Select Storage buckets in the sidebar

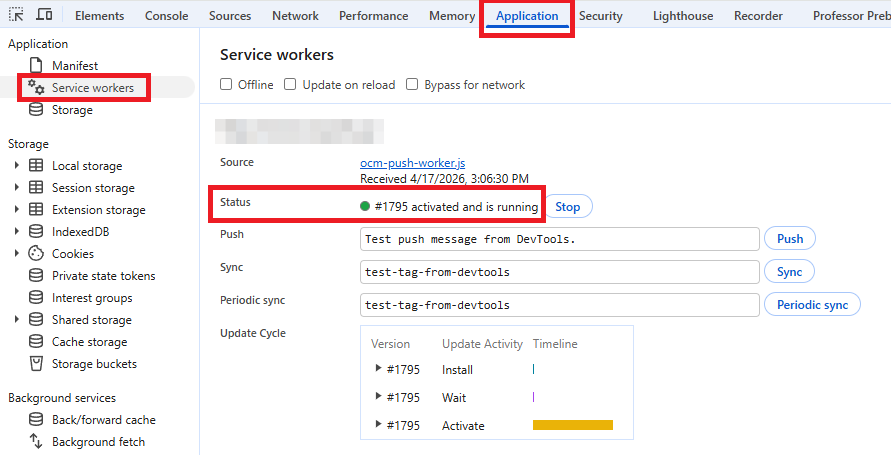point(94,364)
